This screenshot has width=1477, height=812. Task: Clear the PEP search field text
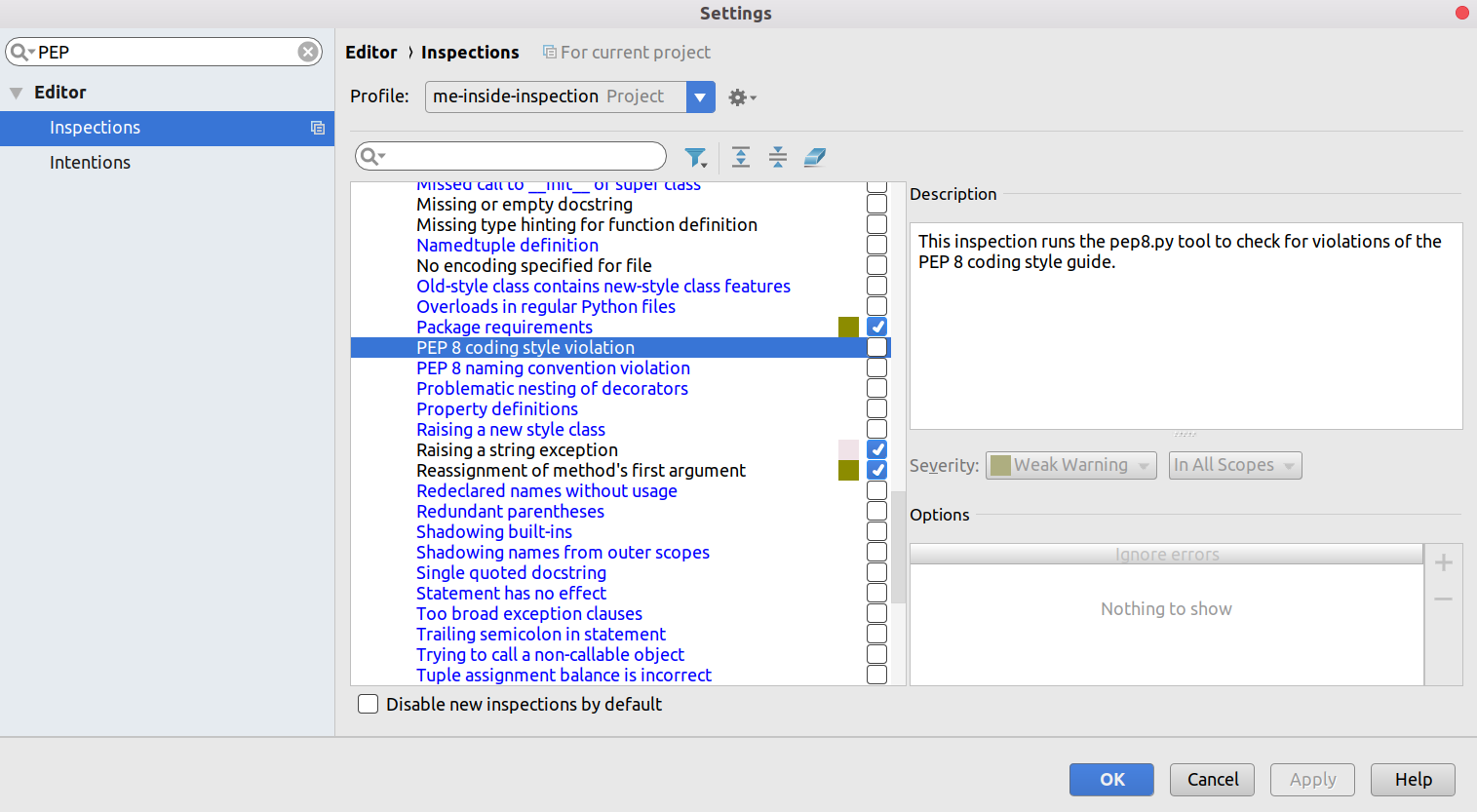click(x=308, y=52)
